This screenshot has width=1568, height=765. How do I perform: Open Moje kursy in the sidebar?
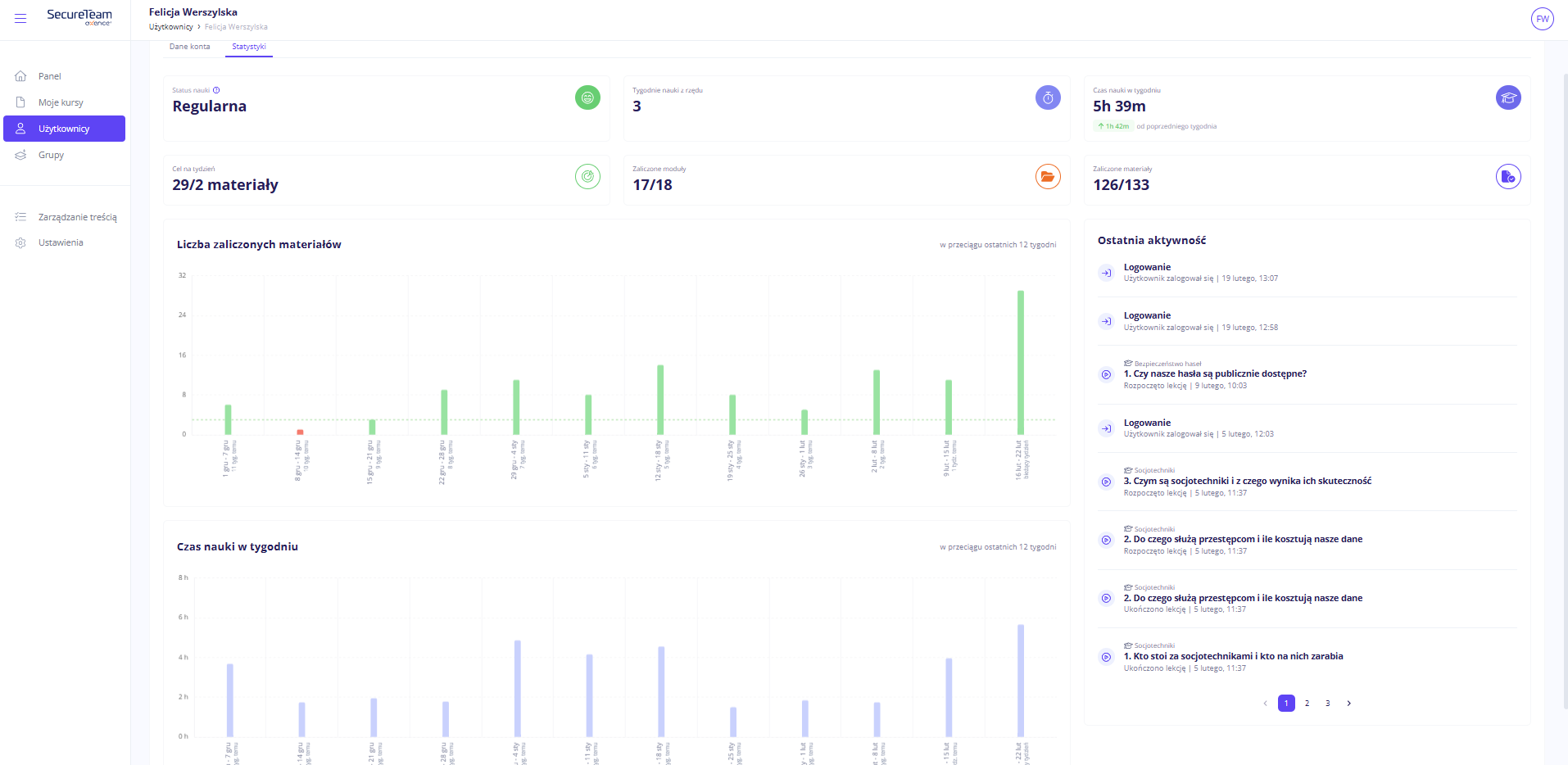pos(61,102)
